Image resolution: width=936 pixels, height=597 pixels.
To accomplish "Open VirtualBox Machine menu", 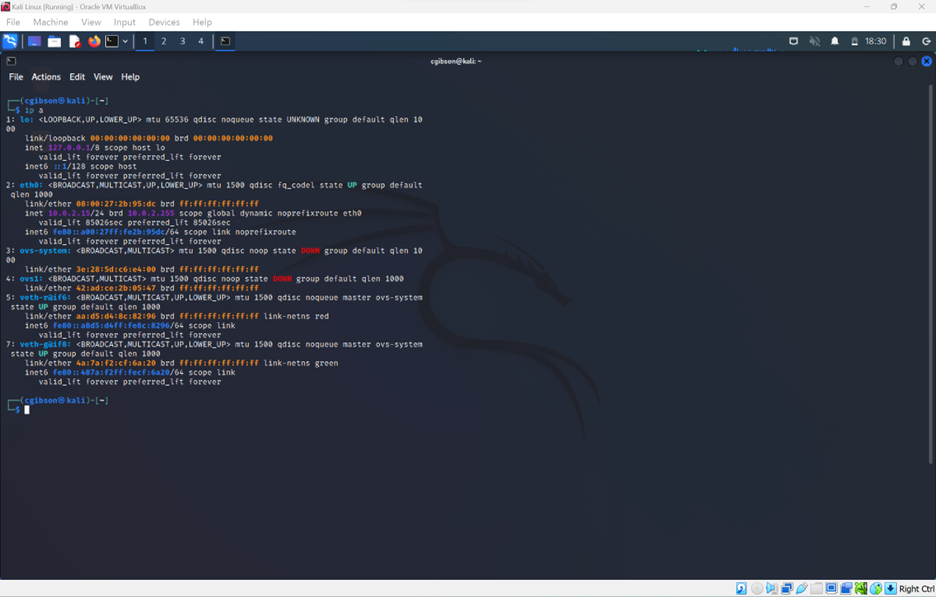I will pos(51,22).
